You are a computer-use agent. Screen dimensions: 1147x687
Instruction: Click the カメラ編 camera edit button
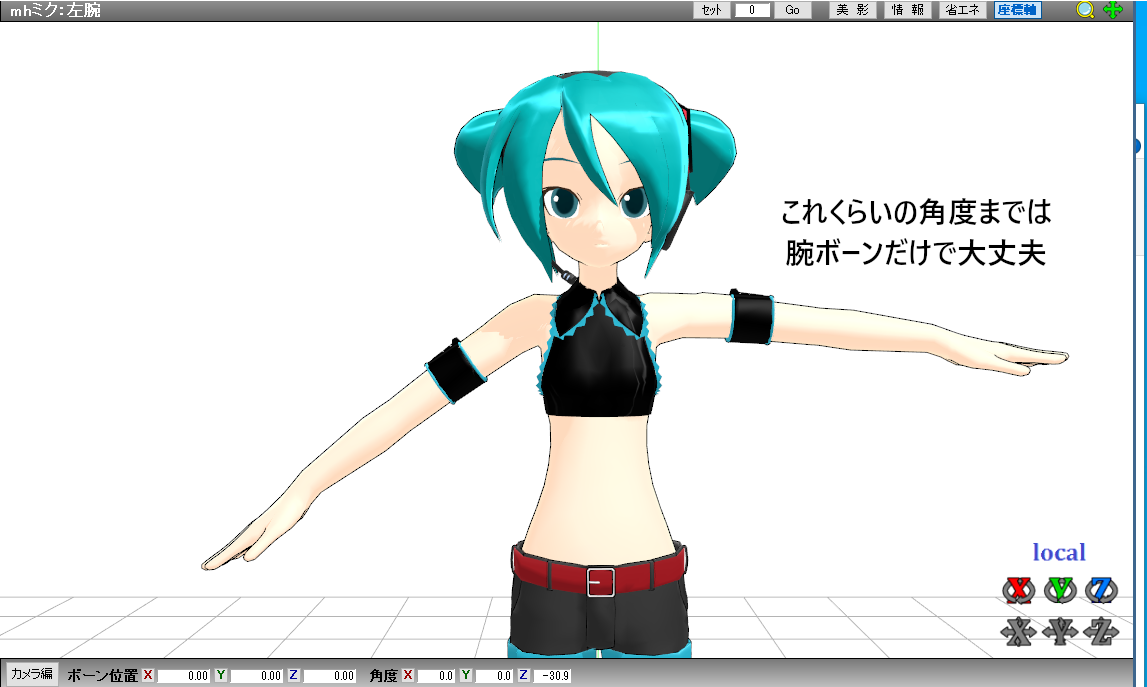32,674
